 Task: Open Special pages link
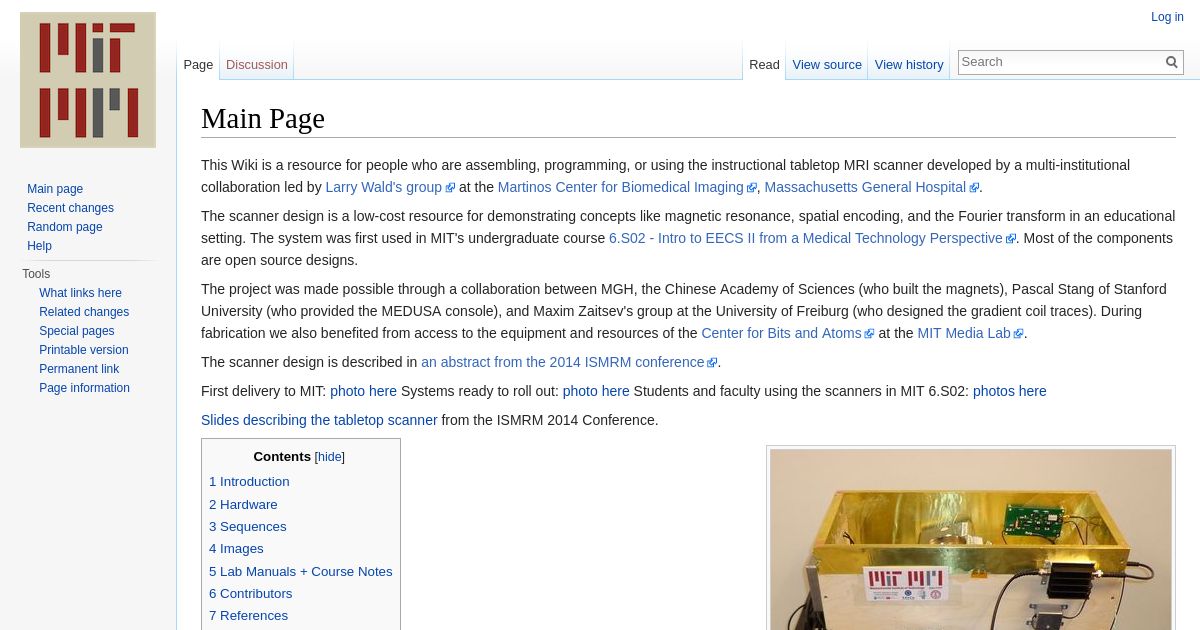click(77, 331)
